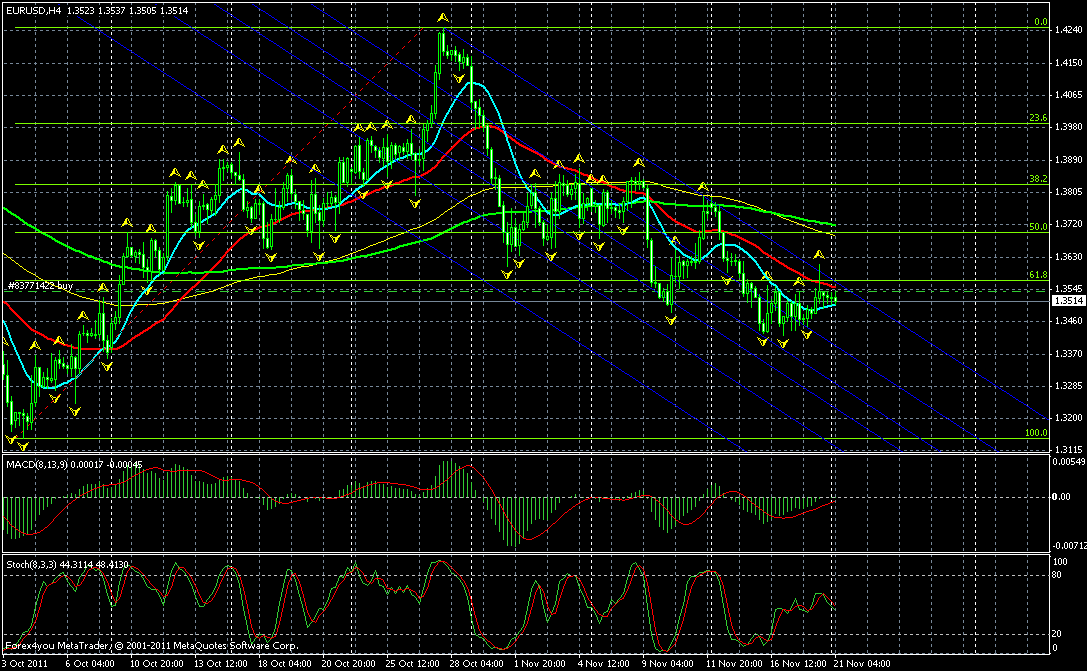This screenshot has height=671, width=1087.
Task: Click the 4 Nov 12:00 time label
Action: pos(604,663)
